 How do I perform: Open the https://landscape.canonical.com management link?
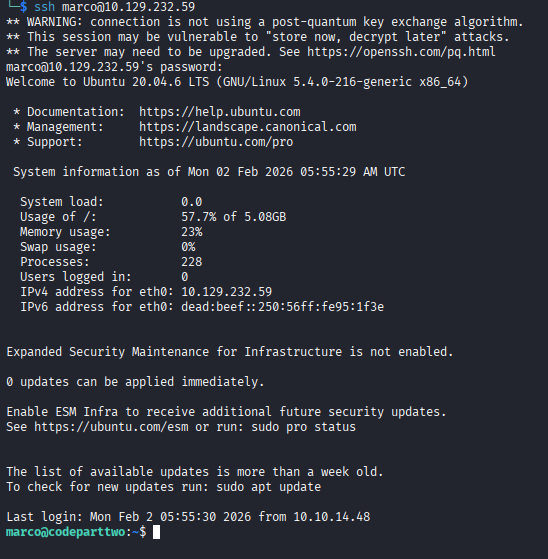(x=248, y=127)
